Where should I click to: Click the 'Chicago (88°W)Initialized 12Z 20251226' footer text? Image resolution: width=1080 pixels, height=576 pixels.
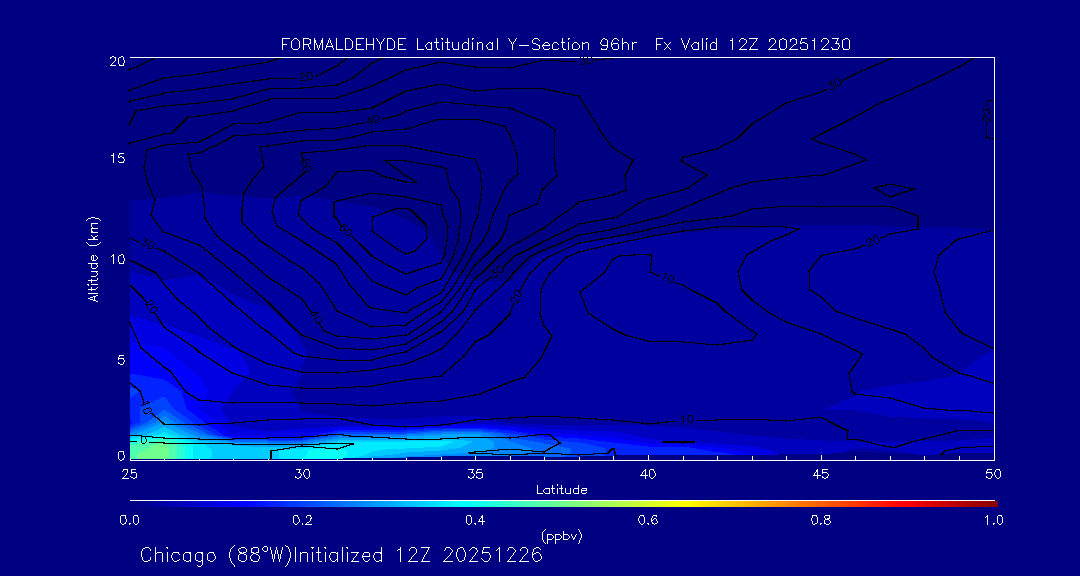(341, 555)
